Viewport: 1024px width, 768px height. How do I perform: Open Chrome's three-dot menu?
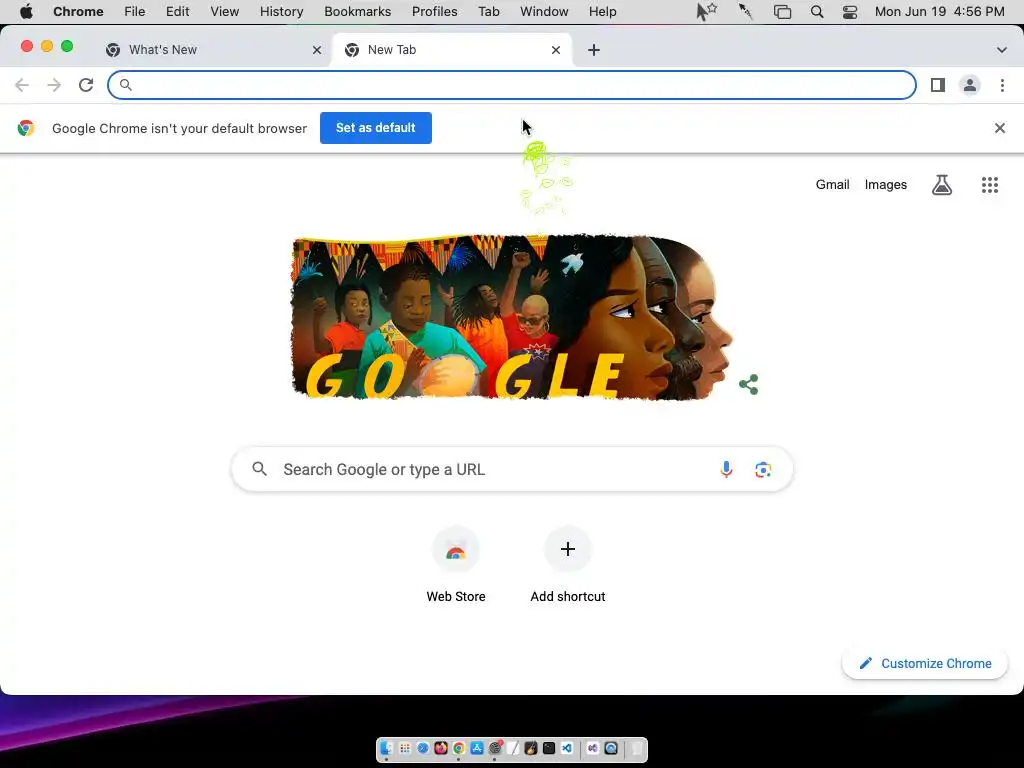point(1002,85)
